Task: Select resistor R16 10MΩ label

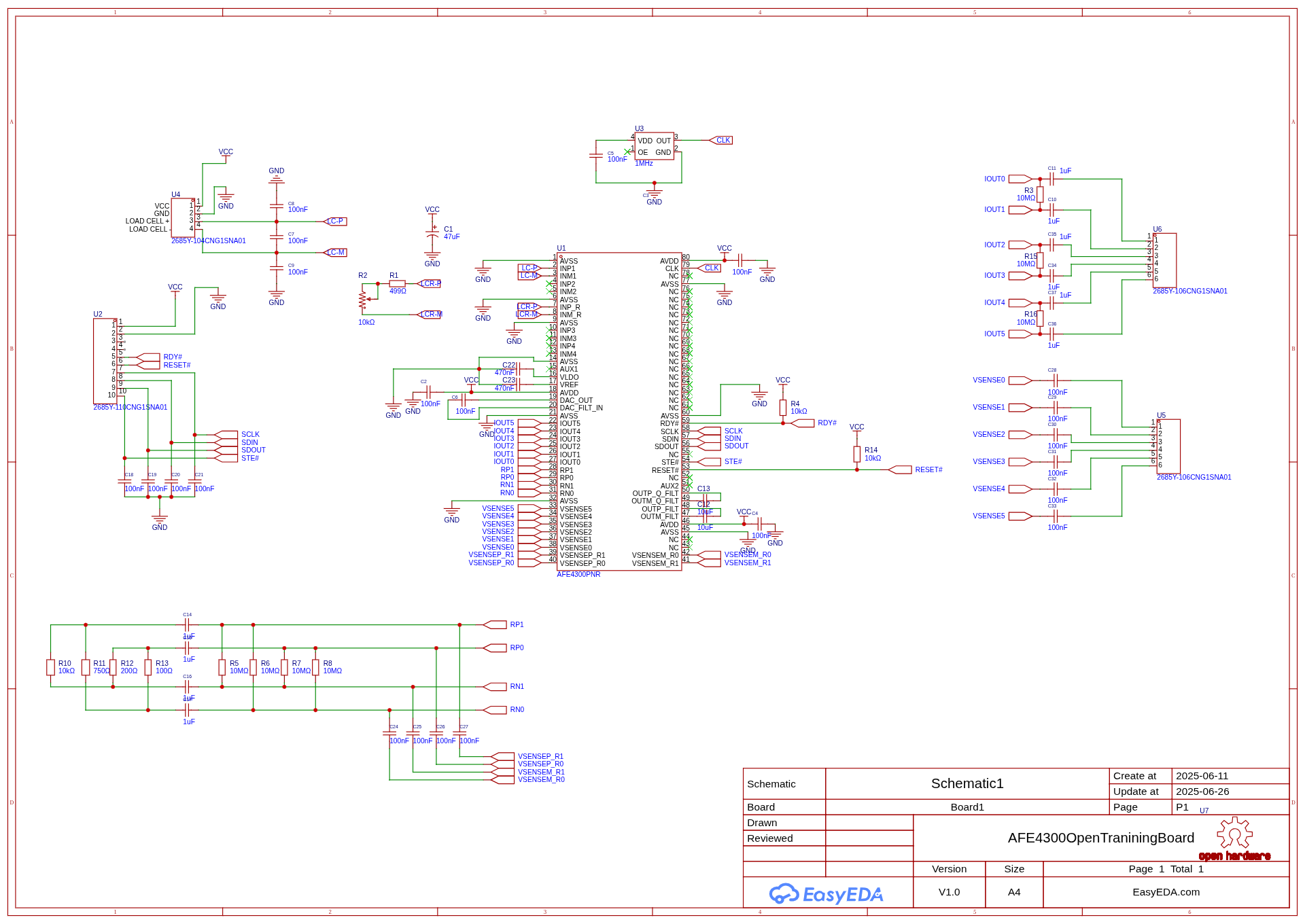Action: click(x=1026, y=323)
